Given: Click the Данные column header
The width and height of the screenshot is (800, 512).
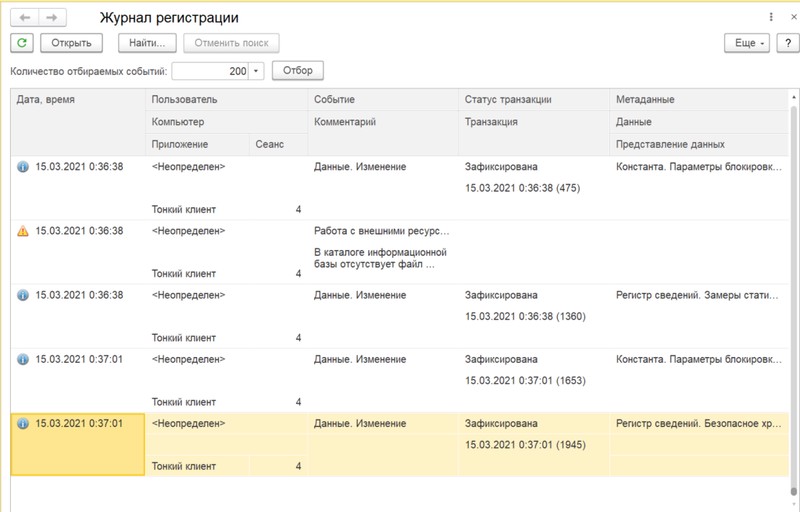Looking at the screenshot, I should (x=699, y=122).
